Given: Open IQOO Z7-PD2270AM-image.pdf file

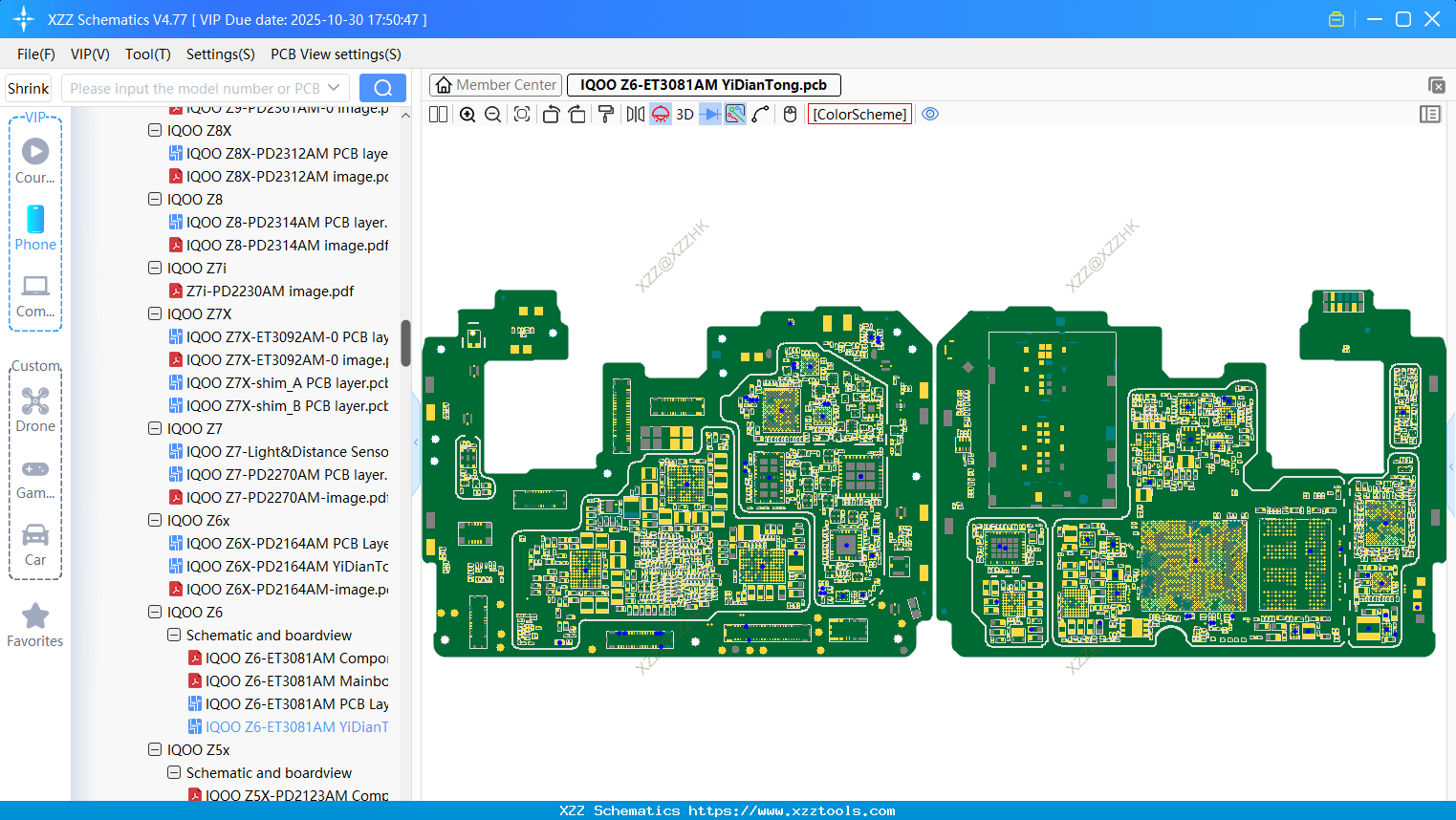Looking at the screenshot, I should tap(278, 497).
